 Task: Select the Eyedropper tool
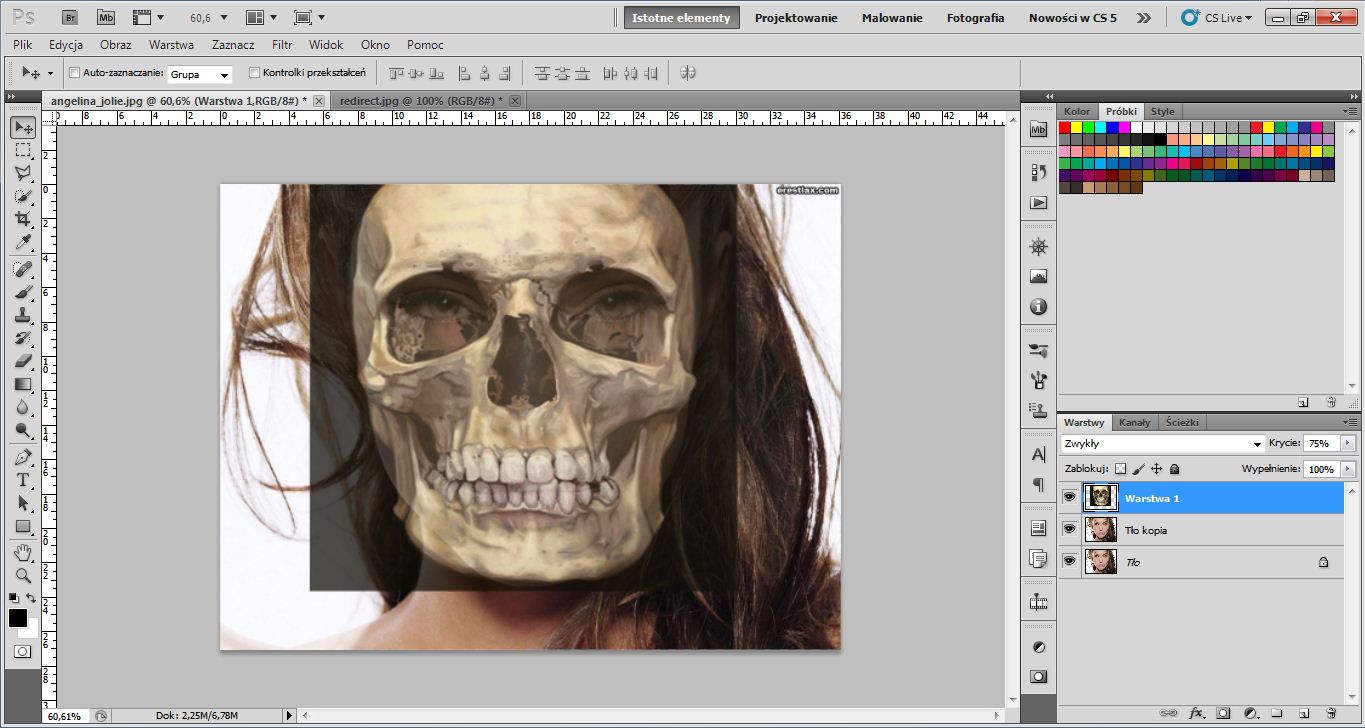click(22, 242)
